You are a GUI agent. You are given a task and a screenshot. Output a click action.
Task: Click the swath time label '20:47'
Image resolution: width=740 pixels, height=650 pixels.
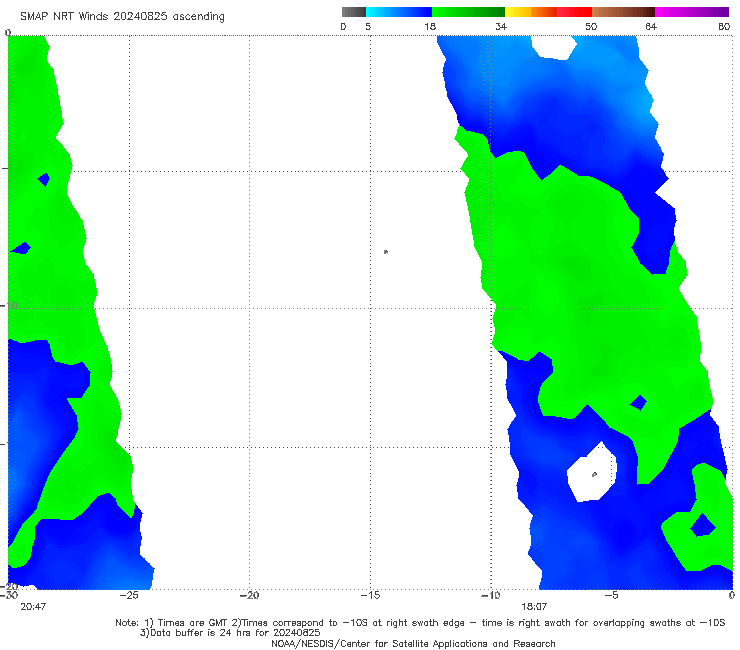pos(33,607)
